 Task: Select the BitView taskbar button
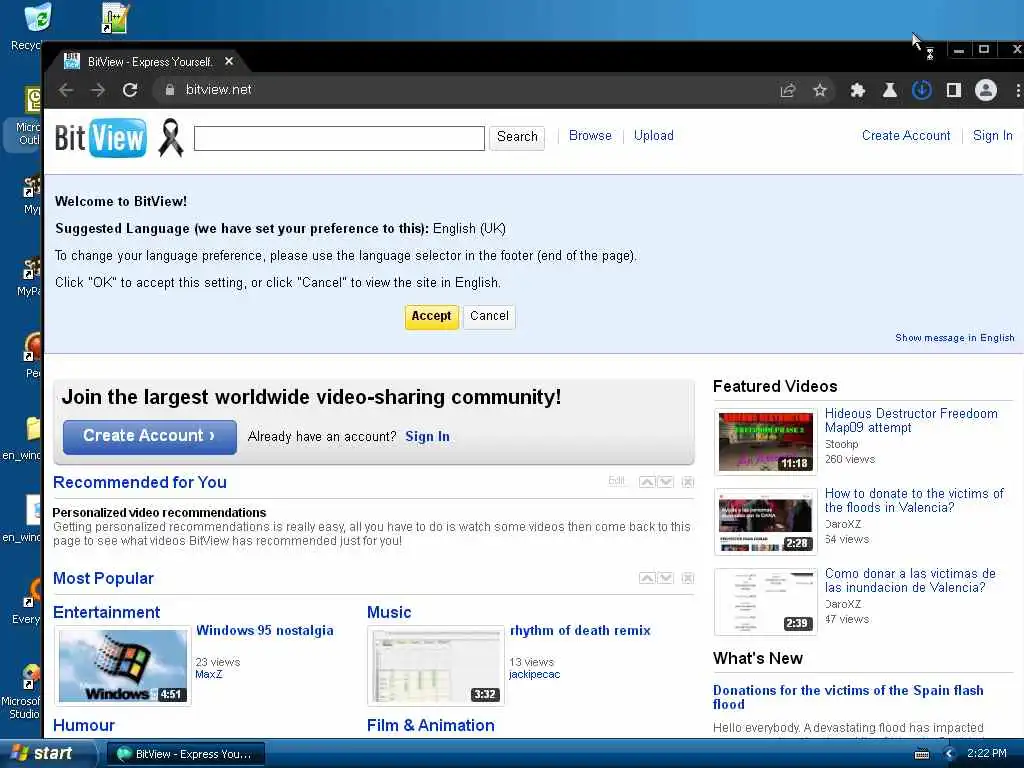[x=185, y=754]
